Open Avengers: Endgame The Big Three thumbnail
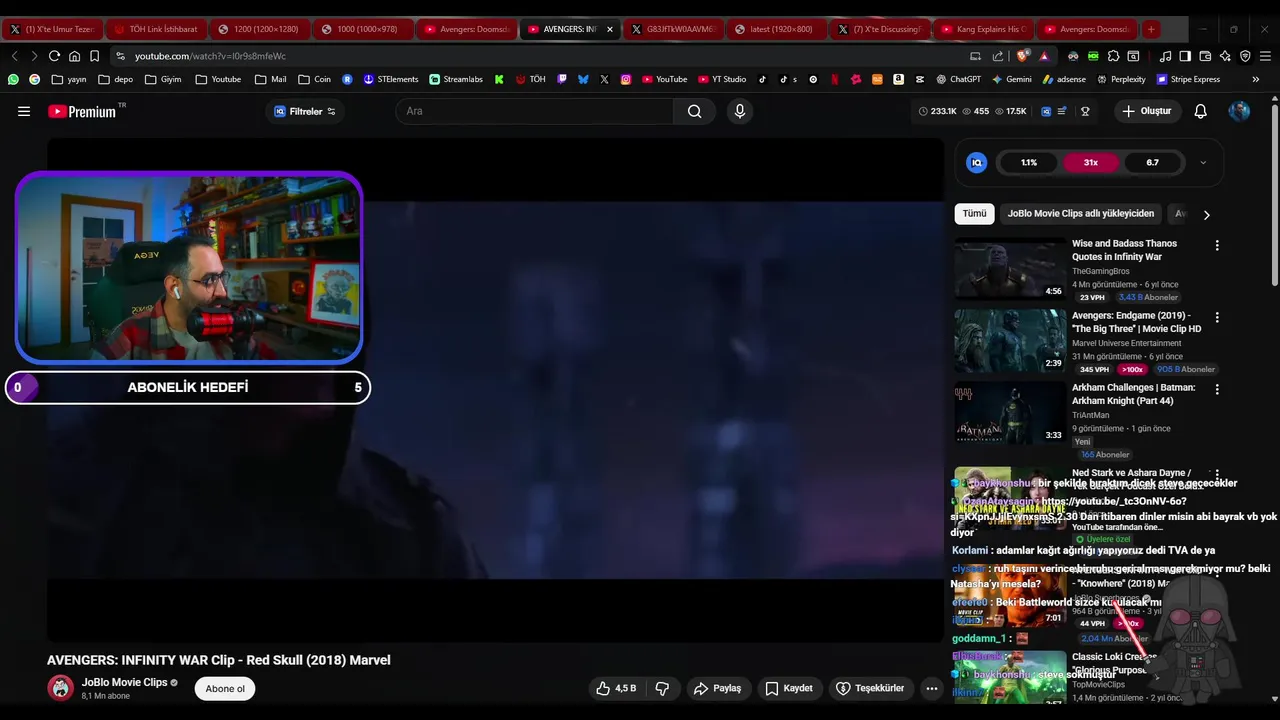 click(x=1010, y=341)
